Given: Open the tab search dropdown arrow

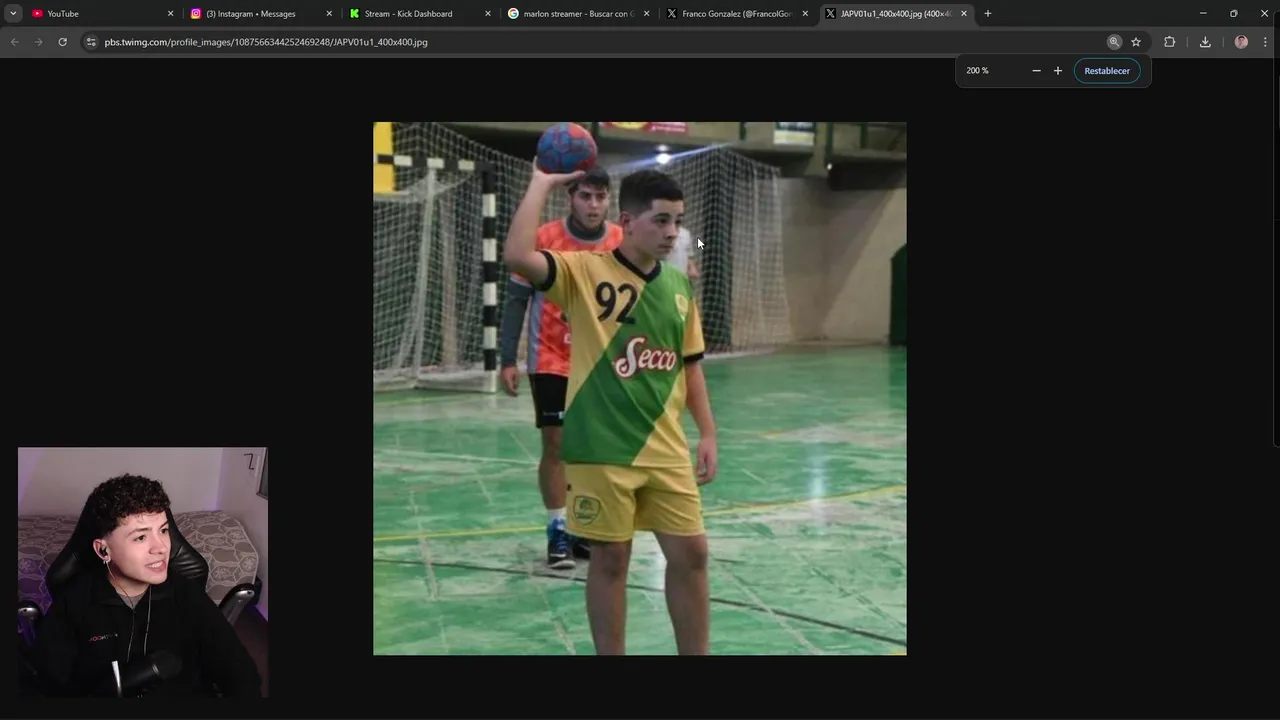Looking at the screenshot, I should pos(13,13).
